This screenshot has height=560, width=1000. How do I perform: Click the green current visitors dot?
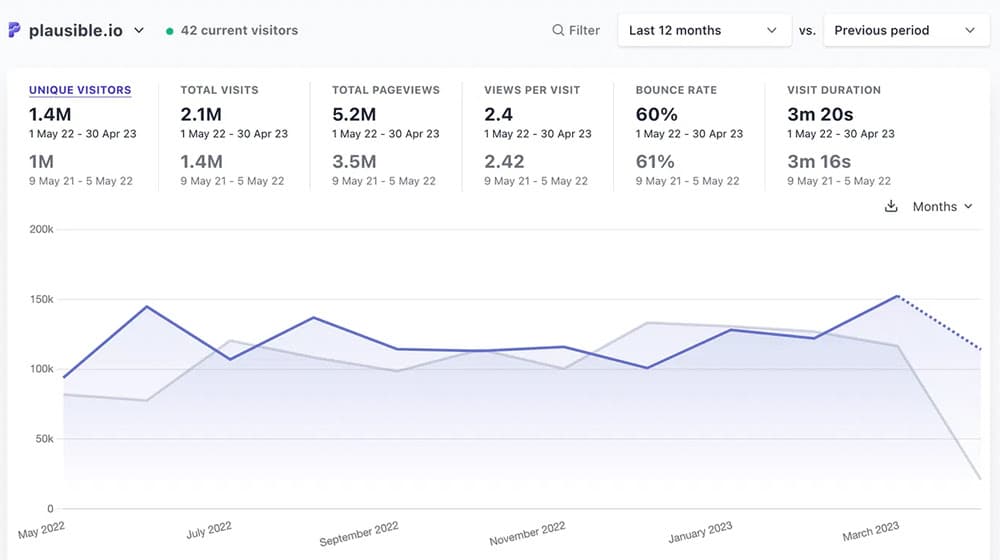(170, 31)
